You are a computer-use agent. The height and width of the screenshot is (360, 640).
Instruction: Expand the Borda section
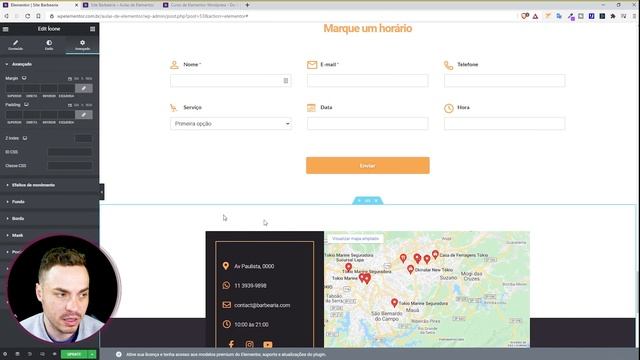(49, 218)
